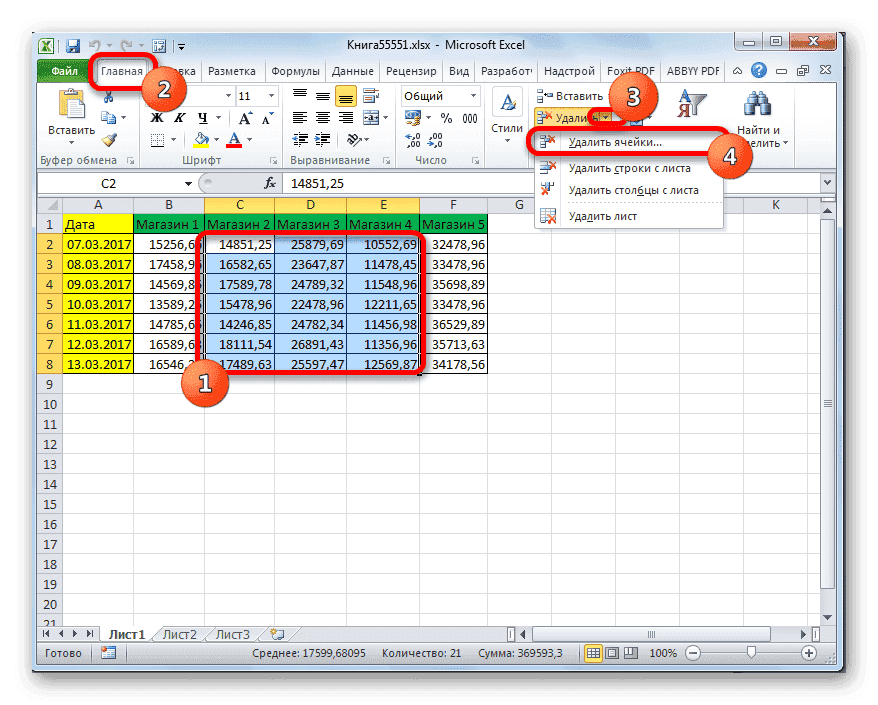Toggle underline formatting with Ч icon
Image resolution: width=878 pixels, height=705 pixels.
201,118
